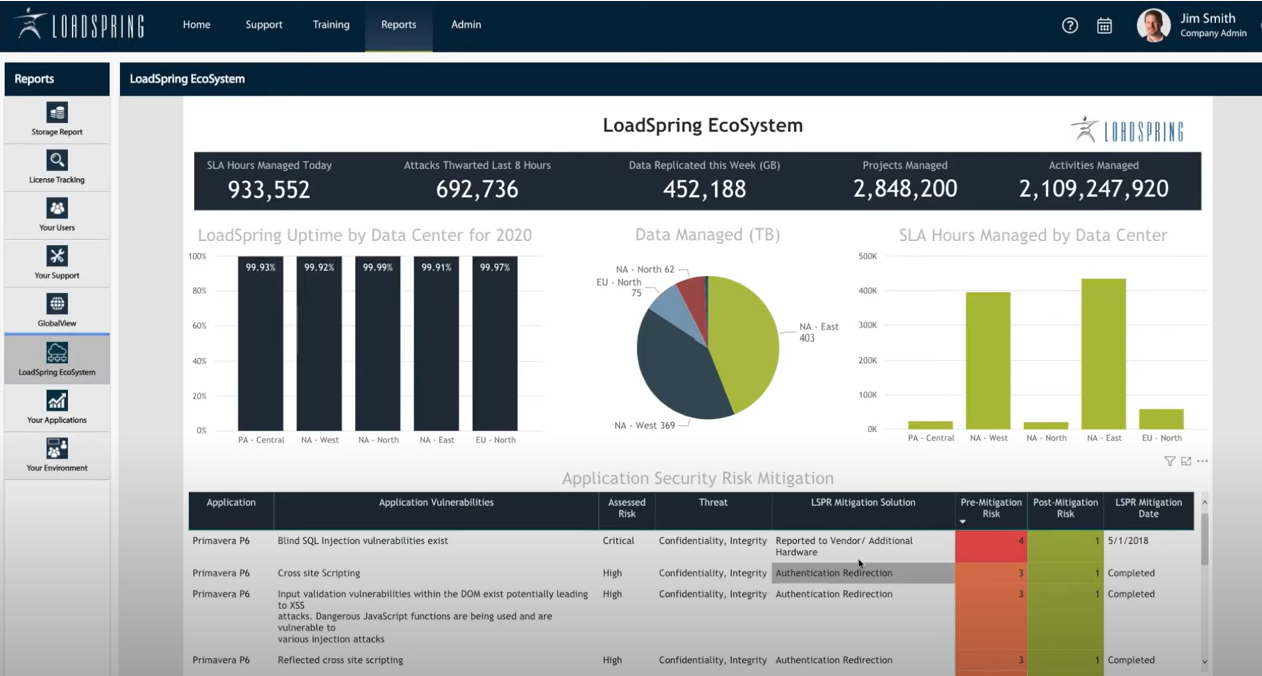
Task: Open the calendar icon in the top bar
Action: [x=1104, y=25]
